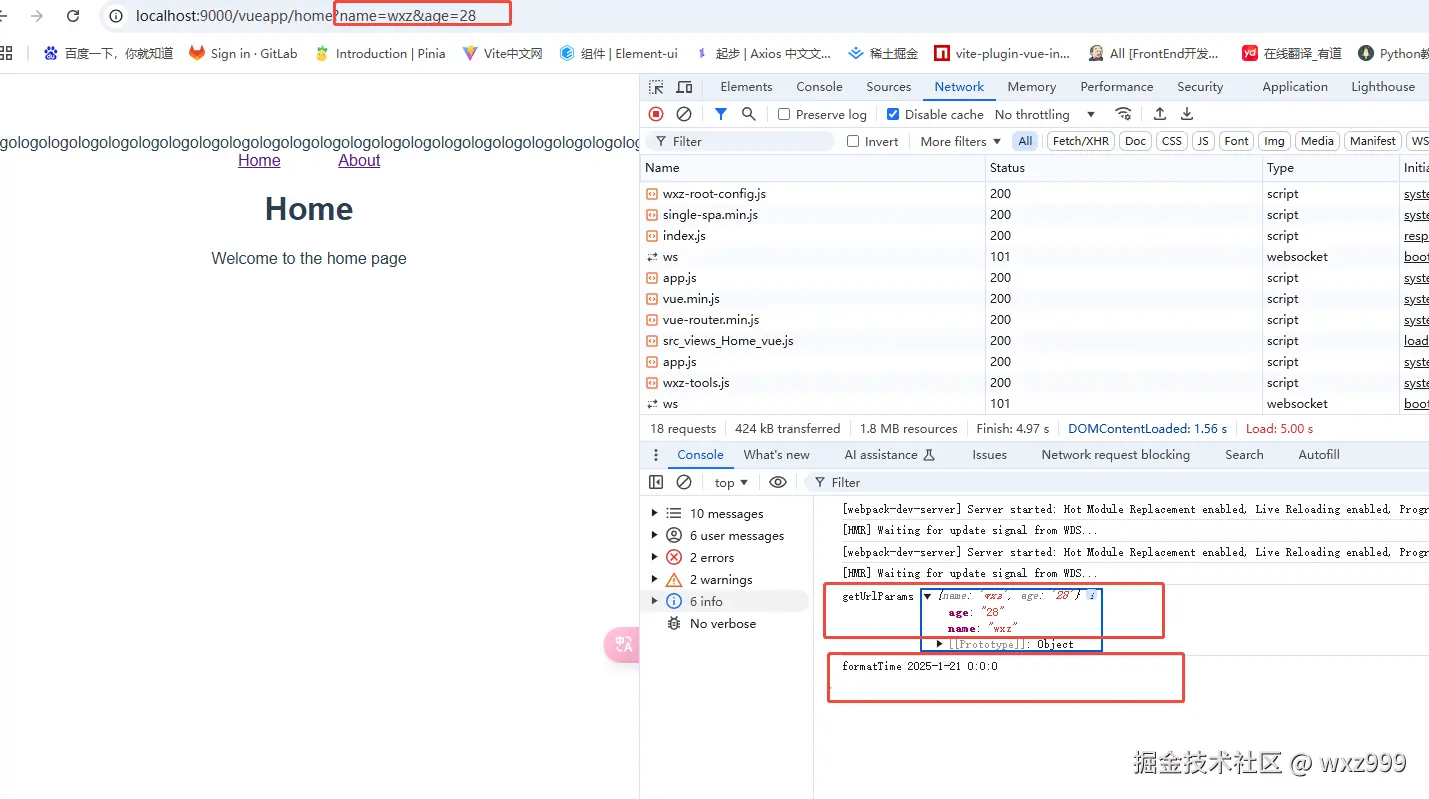Open the Introduction Pinia bookmark
The height and width of the screenshot is (799, 1429).
(x=380, y=53)
